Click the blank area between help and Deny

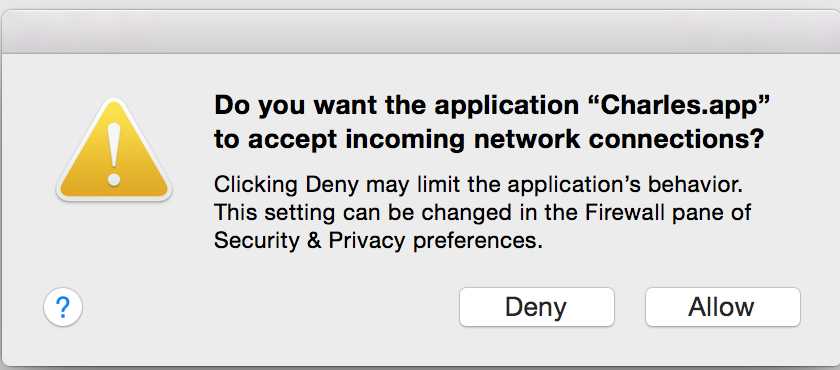[x=271, y=307]
